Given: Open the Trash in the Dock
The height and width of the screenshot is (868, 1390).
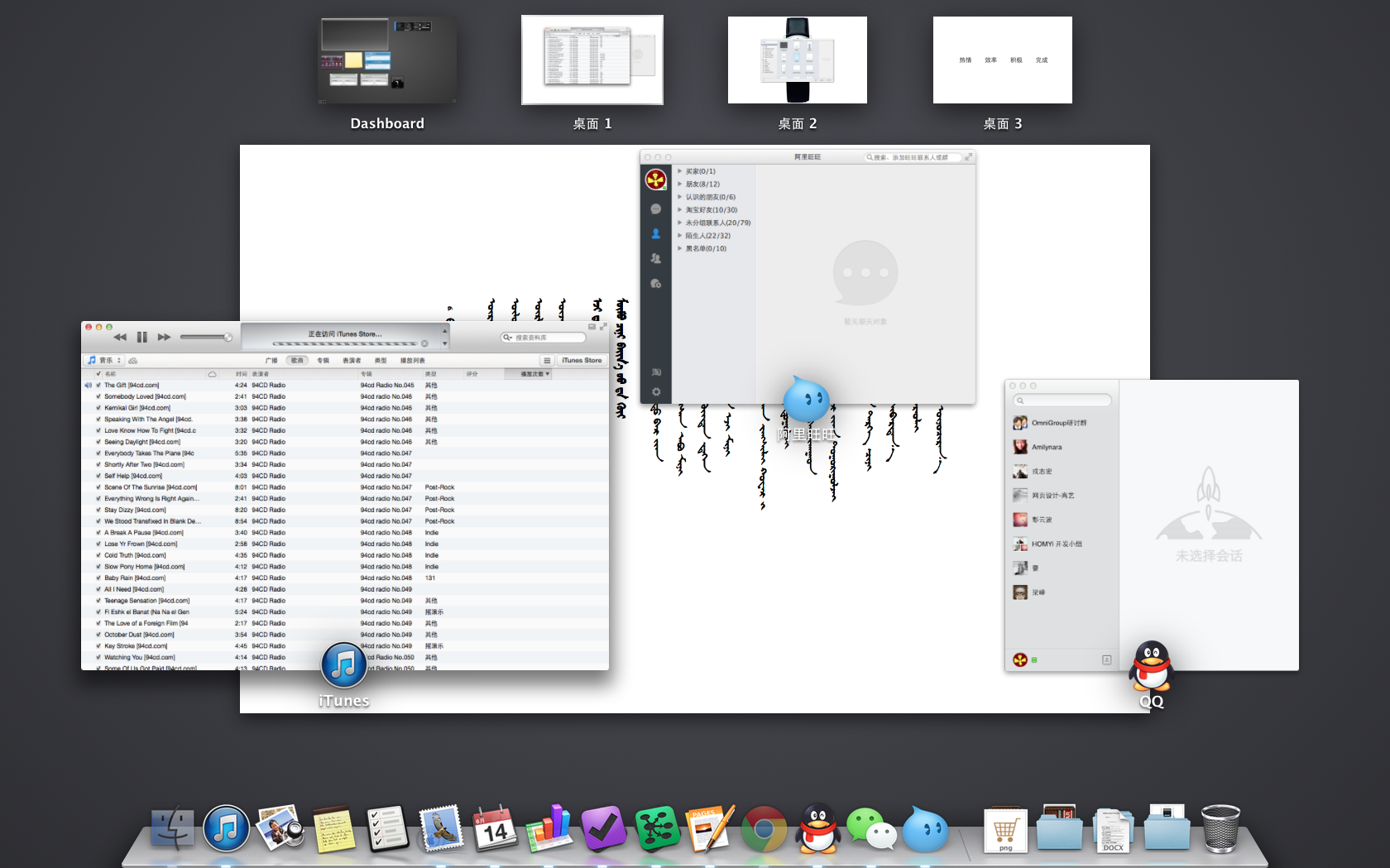Looking at the screenshot, I should pyautogui.click(x=1220, y=829).
